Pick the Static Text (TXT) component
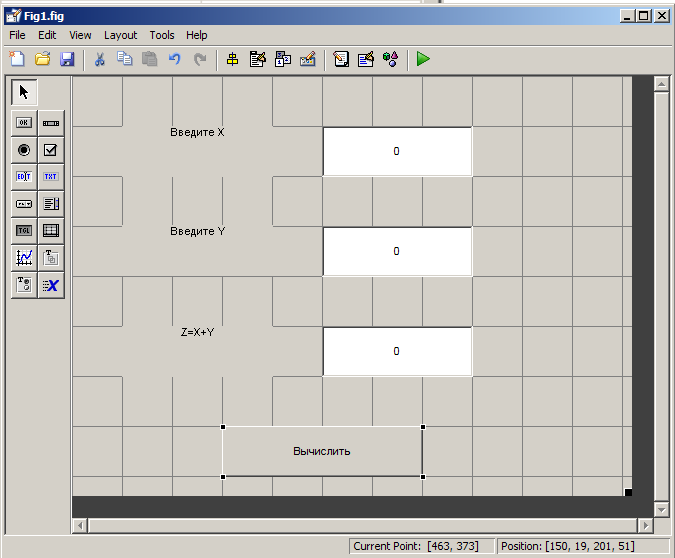Image resolution: width=675 pixels, height=558 pixels. 51,177
